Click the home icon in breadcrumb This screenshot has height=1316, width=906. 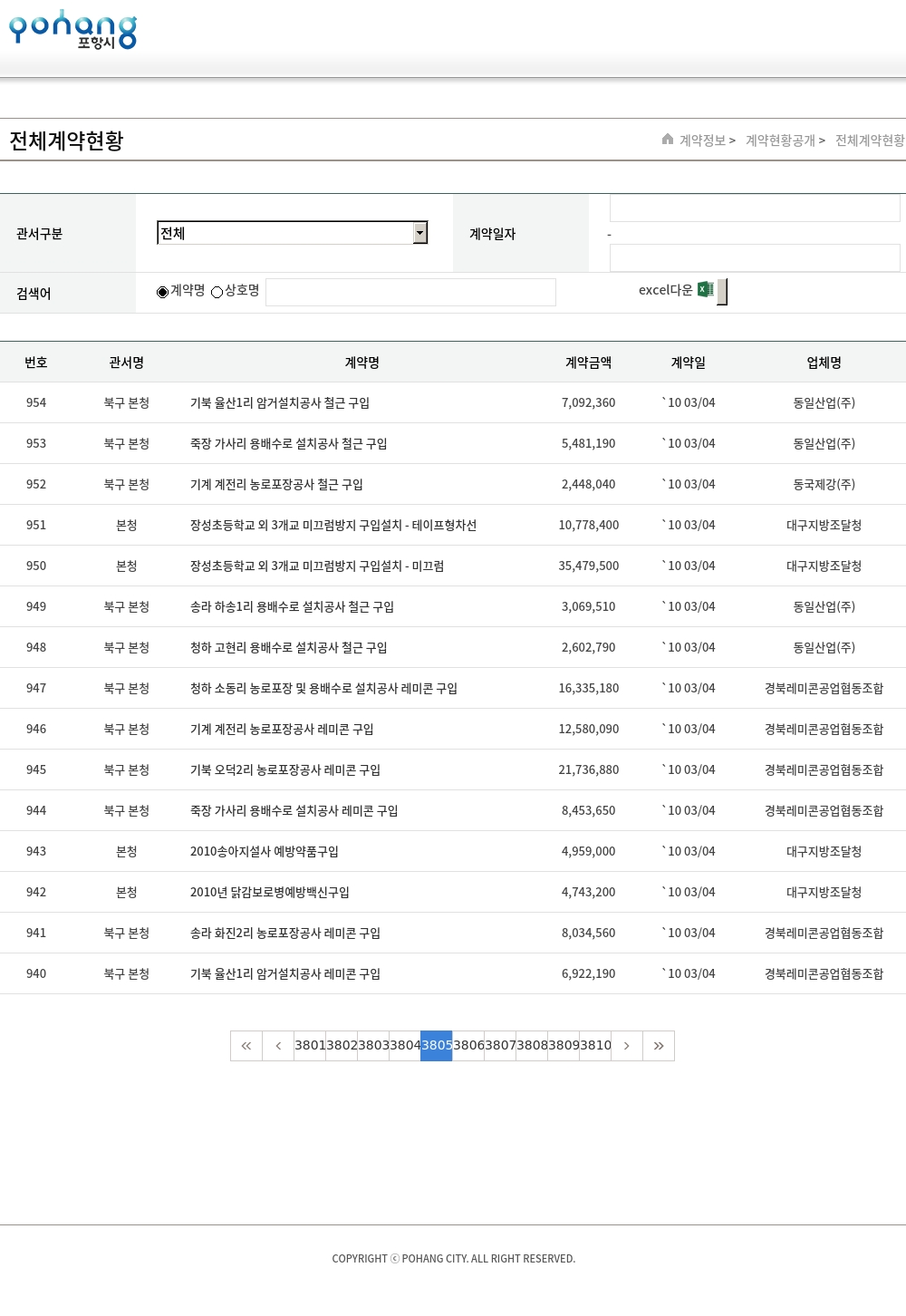pyautogui.click(x=668, y=140)
